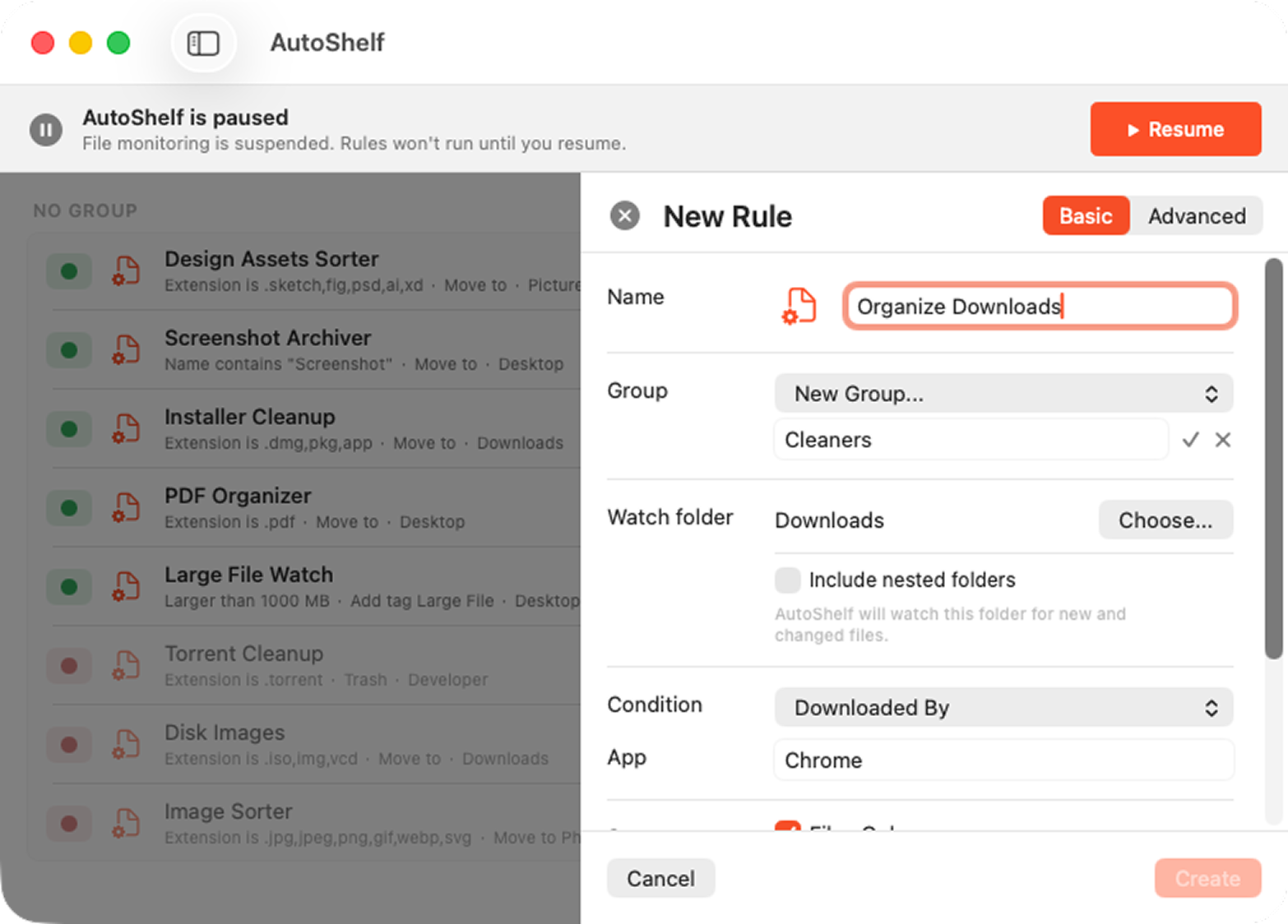Click the Screenshot Archiver file icon
1288x924 pixels.
126,350
